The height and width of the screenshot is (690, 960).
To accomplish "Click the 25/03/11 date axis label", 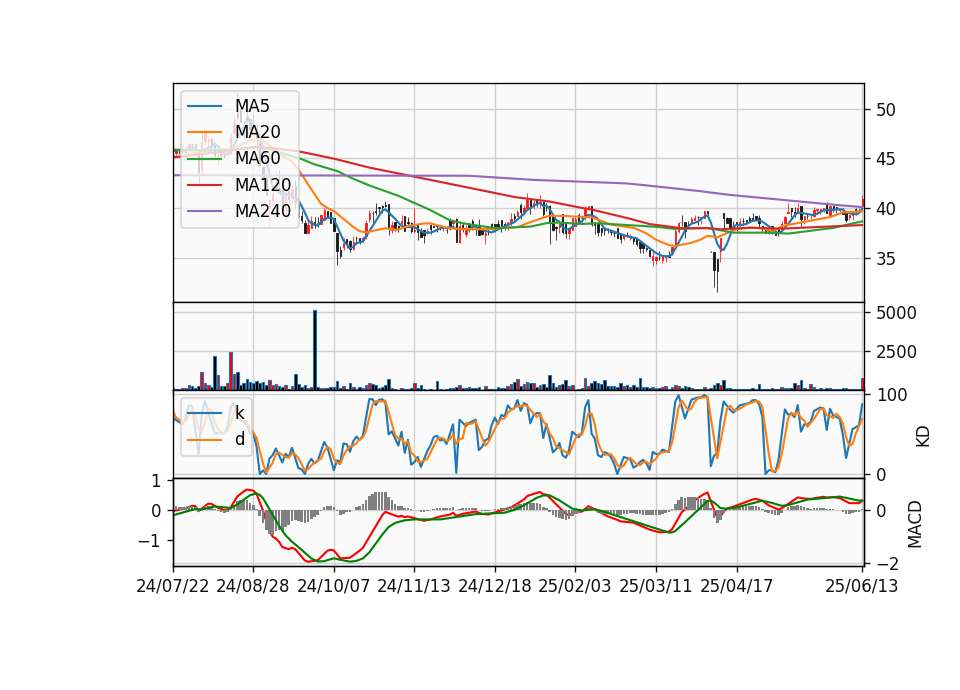I will 656,586.
